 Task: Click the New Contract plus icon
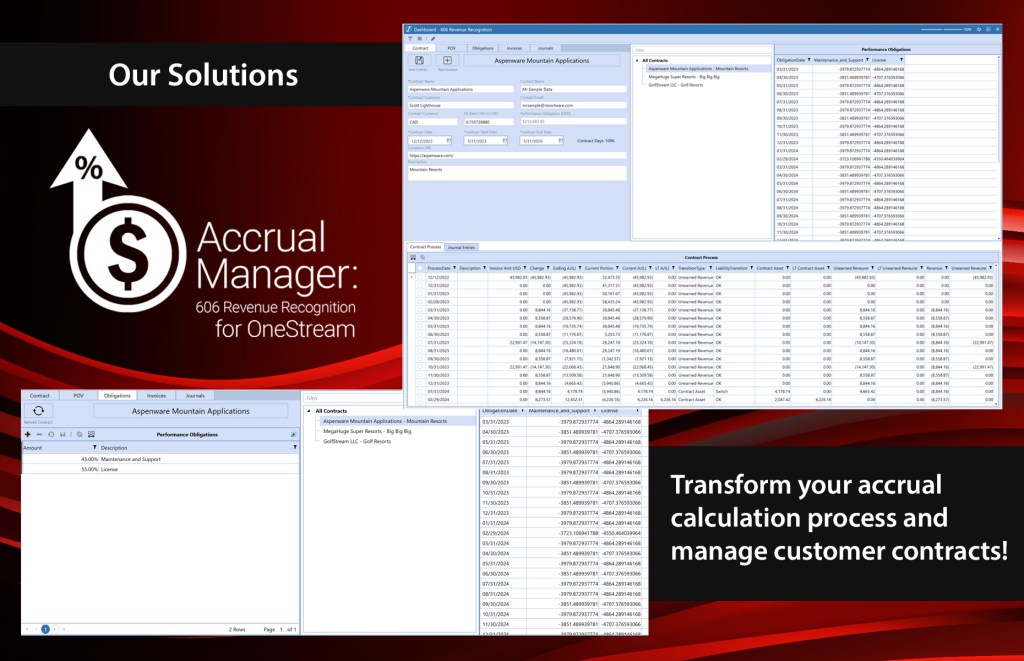point(447,61)
